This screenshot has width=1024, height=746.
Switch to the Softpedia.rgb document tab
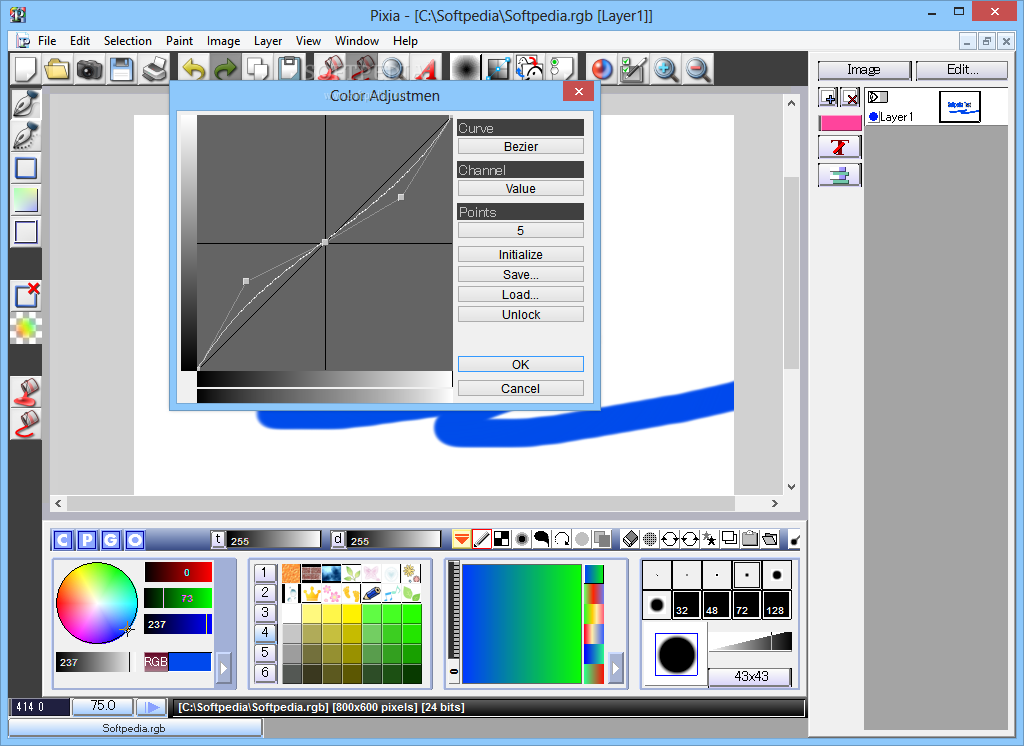click(135, 728)
